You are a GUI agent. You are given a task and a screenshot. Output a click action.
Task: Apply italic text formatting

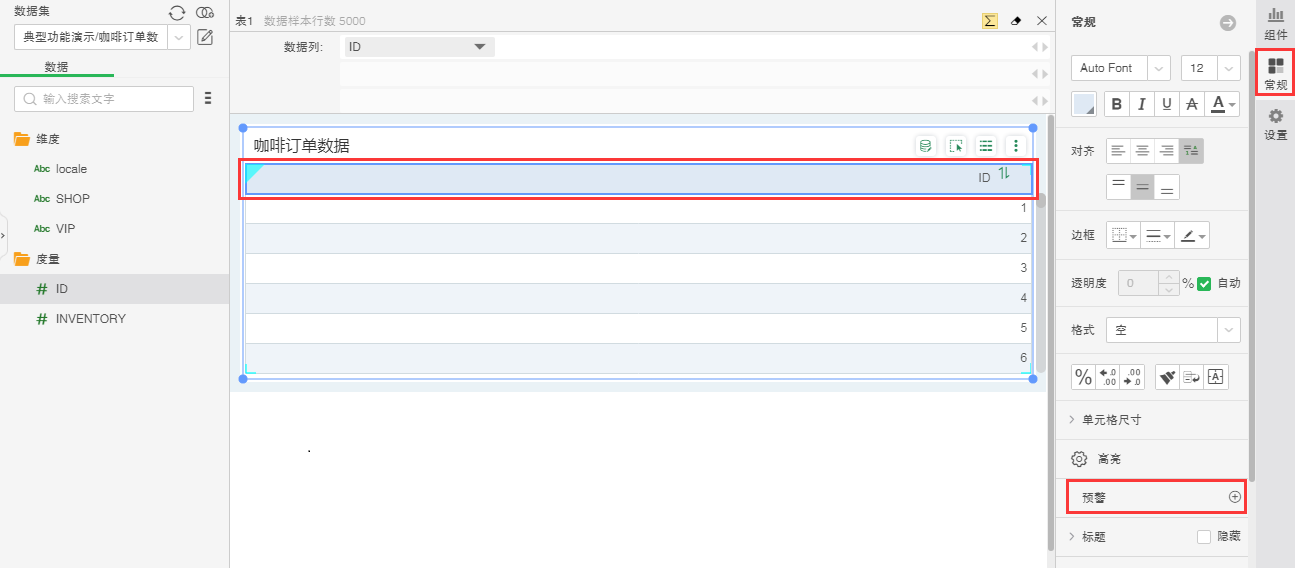(1141, 104)
